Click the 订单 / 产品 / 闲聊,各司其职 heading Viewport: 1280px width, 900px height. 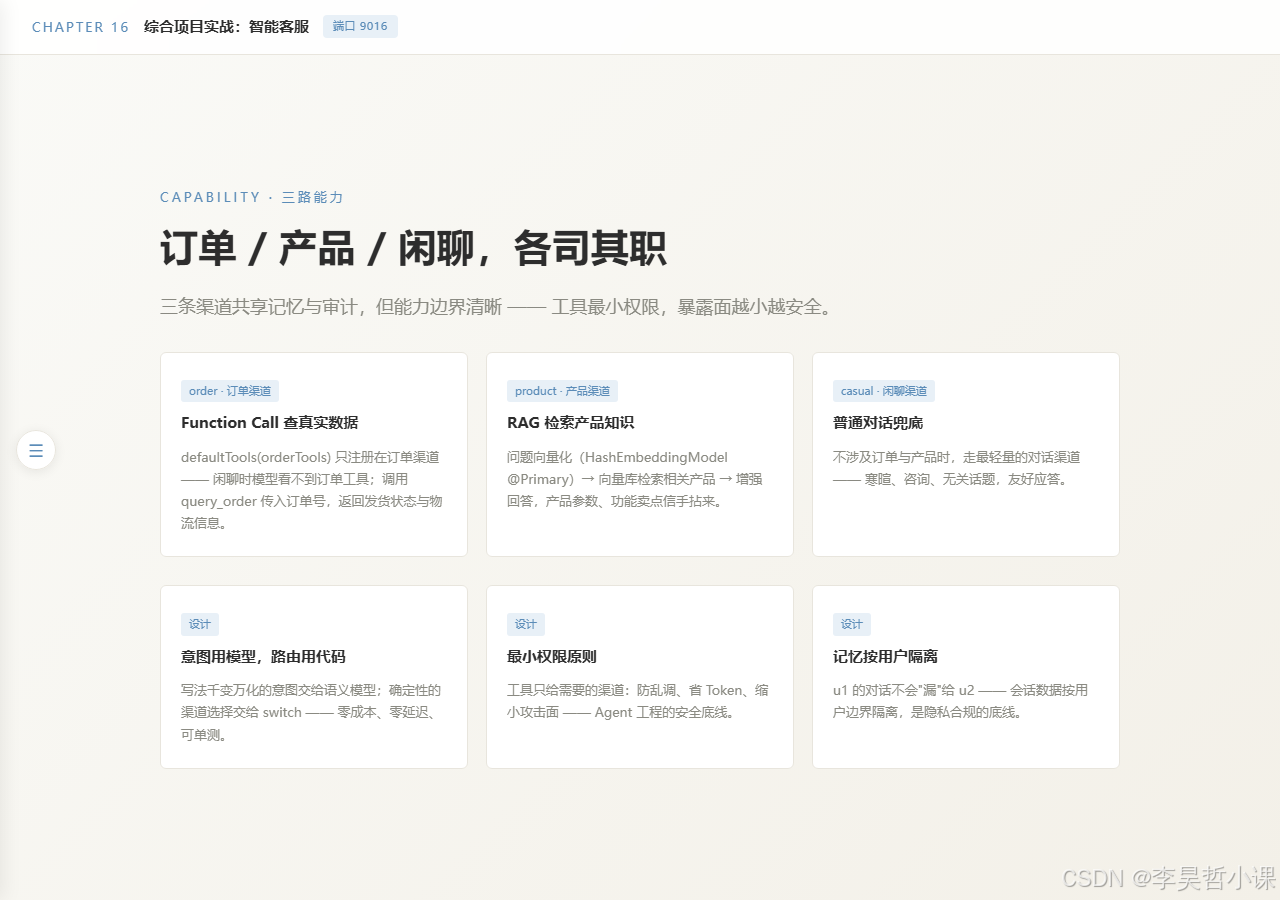click(413, 248)
